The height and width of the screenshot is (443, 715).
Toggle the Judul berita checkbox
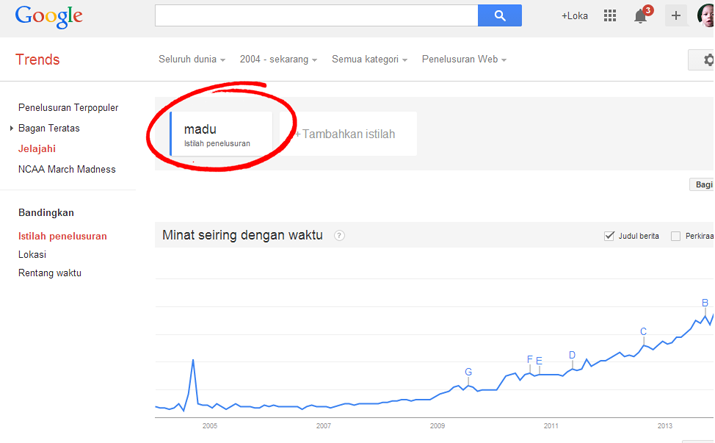pyautogui.click(x=609, y=236)
